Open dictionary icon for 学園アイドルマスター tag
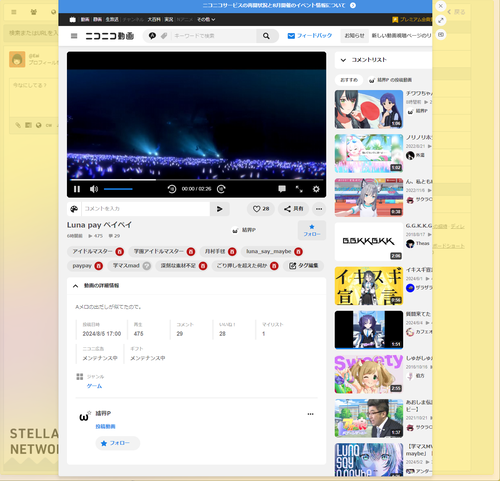 191,252
